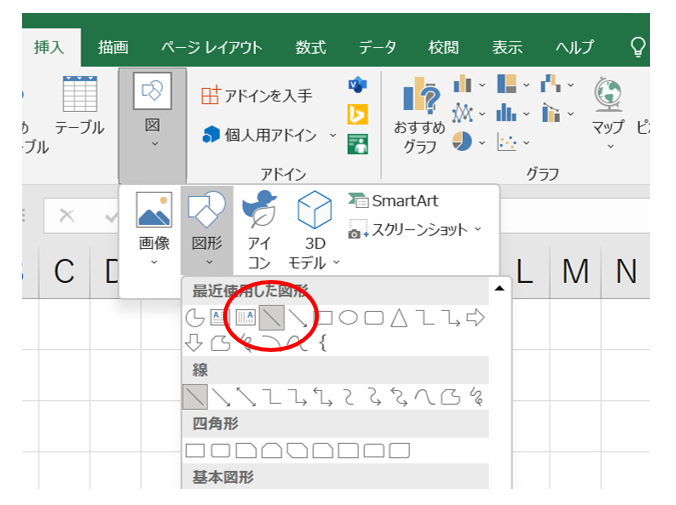Select the horizontal text box in recent shapes
This screenshot has height=505, width=676.
[220, 318]
